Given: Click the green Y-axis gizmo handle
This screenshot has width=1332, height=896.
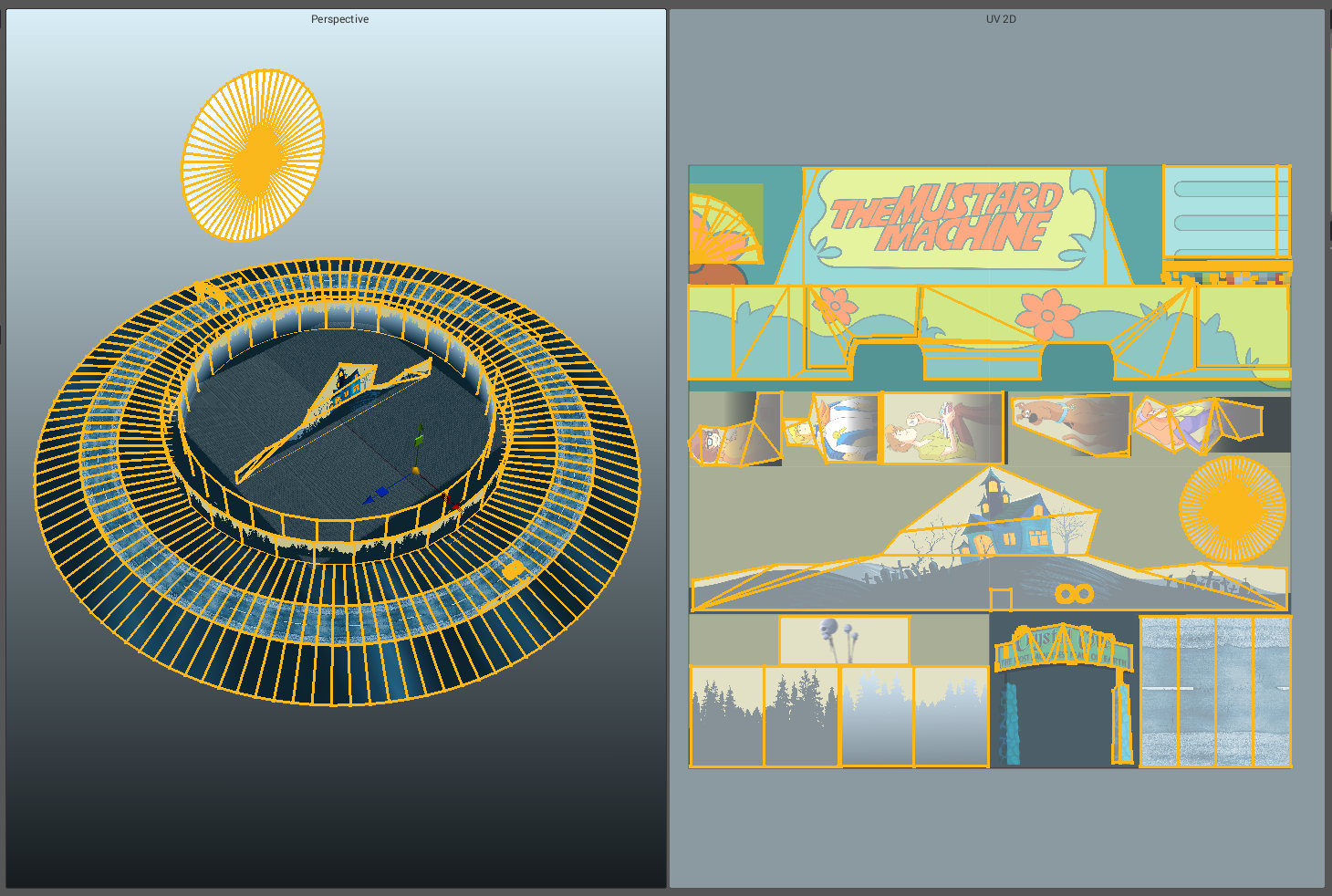Looking at the screenshot, I should (x=419, y=439).
